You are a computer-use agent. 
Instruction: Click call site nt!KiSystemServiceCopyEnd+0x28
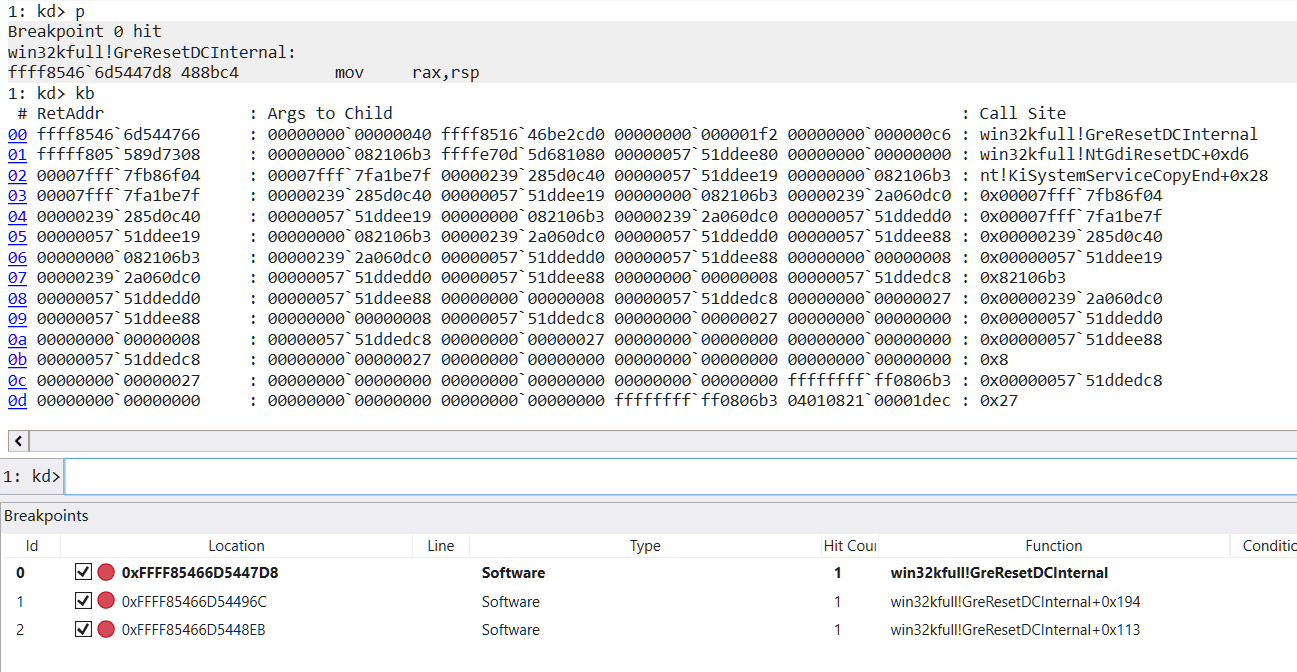point(1124,175)
